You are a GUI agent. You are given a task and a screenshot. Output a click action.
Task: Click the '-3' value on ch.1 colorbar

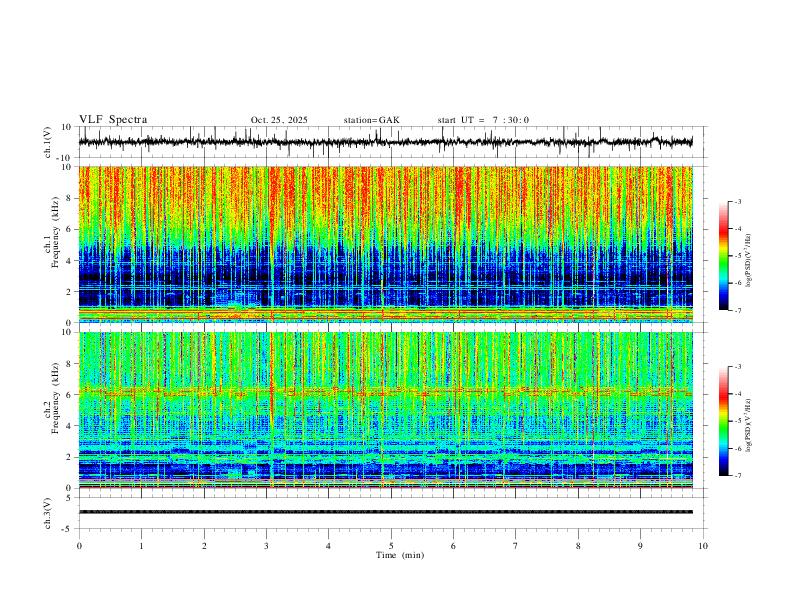coord(738,201)
